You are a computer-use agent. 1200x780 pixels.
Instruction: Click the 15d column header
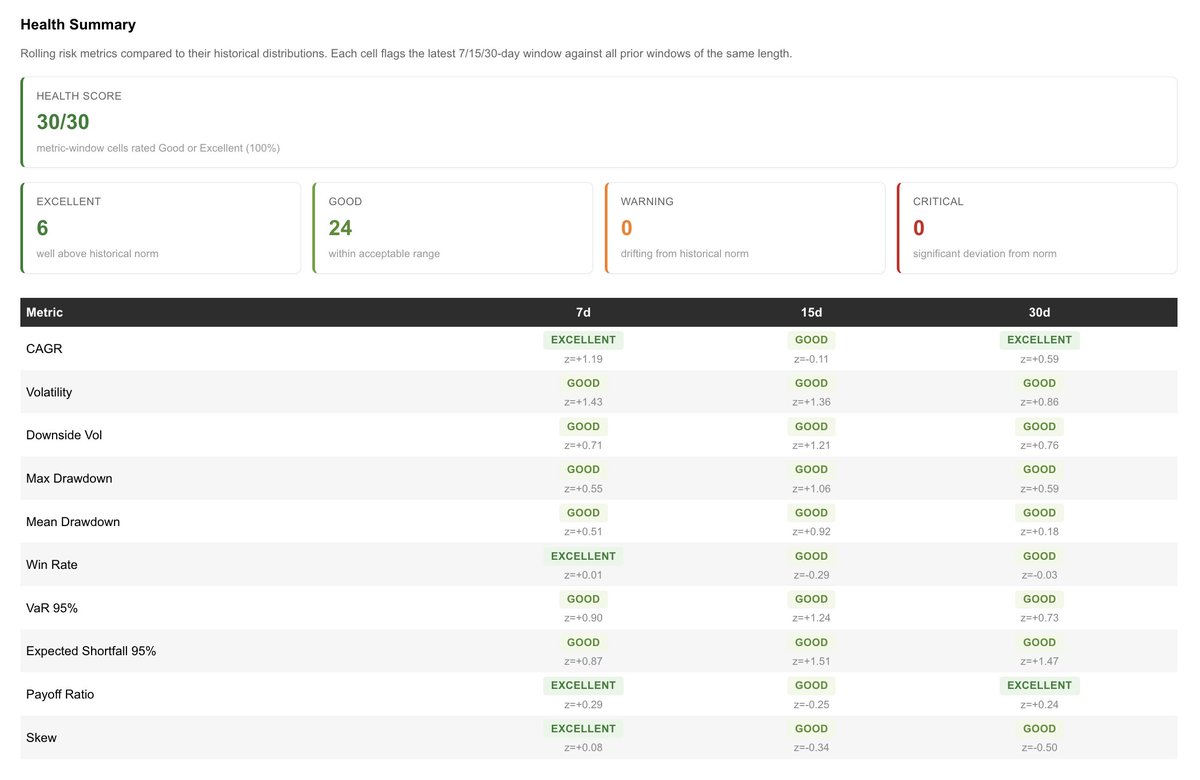(811, 312)
